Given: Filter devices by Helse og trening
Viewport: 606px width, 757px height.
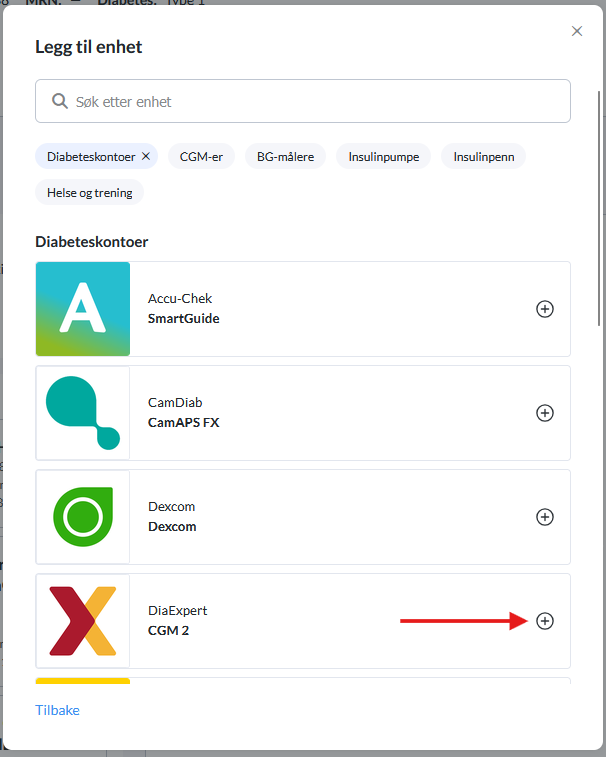Looking at the screenshot, I should 89,193.
